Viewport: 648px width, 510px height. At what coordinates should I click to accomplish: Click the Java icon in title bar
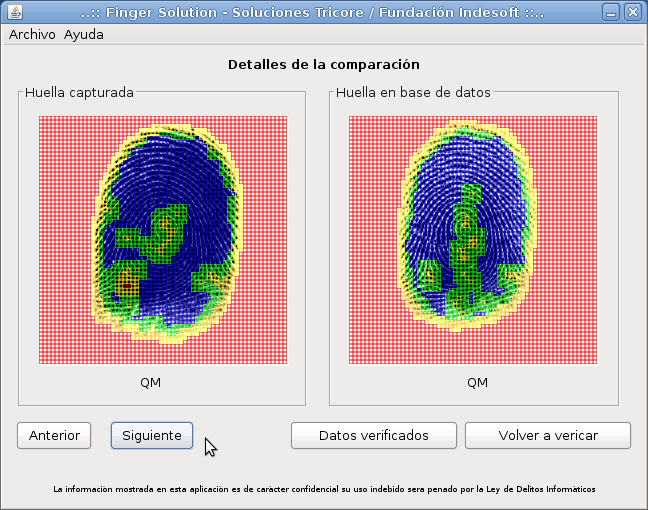(15, 12)
